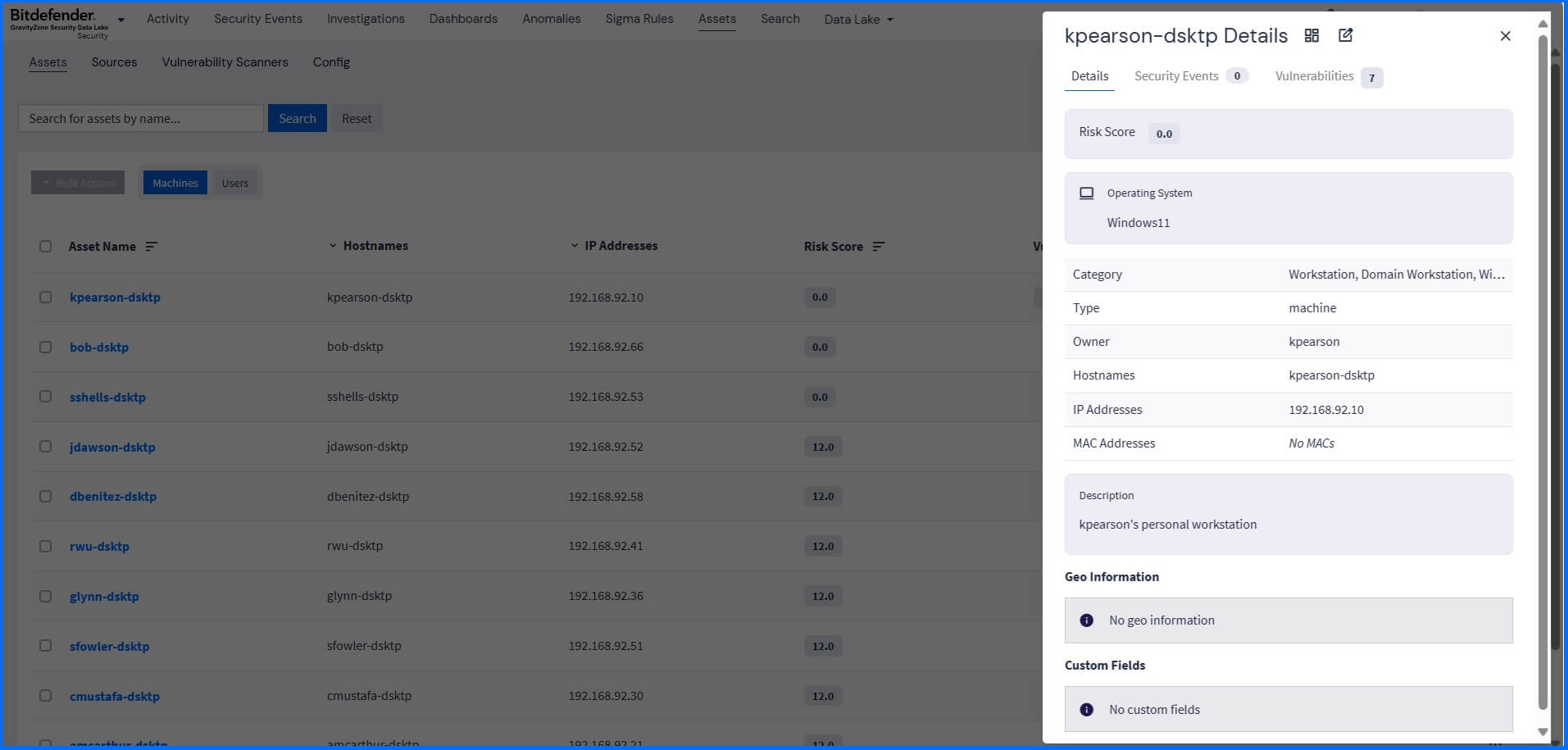Click the Operating System laptop icon
1568x750 pixels.
[1086, 193]
